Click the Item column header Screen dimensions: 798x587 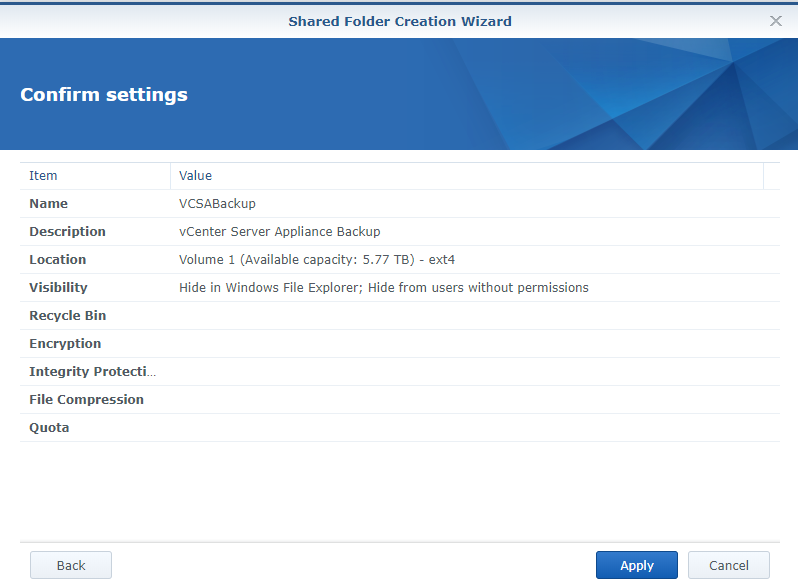click(x=43, y=176)
